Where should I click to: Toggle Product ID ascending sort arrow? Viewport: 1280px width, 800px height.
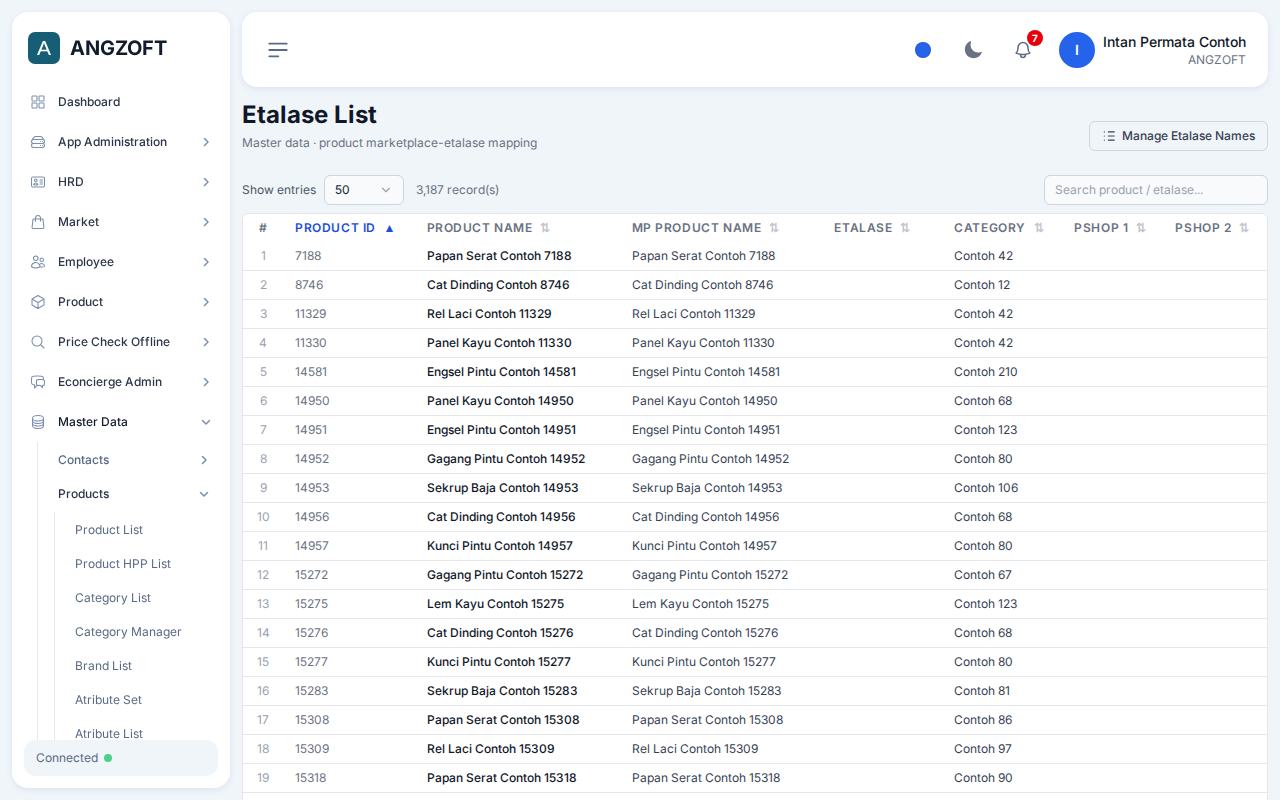point(390,228)
